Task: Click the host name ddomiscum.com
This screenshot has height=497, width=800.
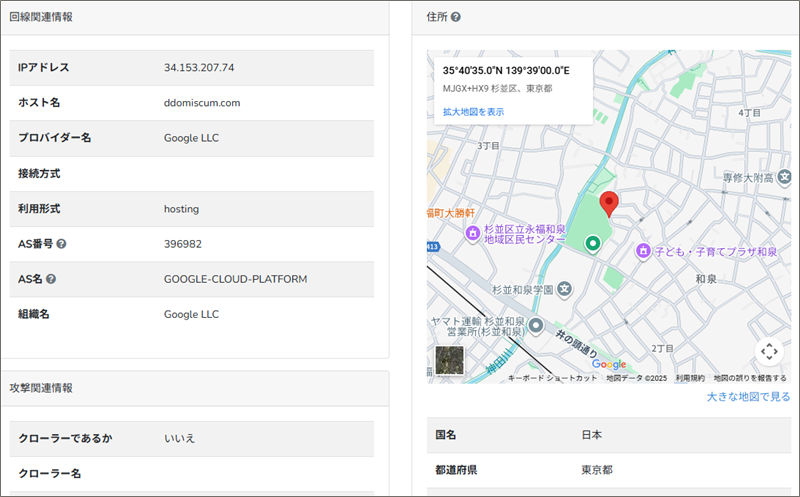Action: point(202,103)
